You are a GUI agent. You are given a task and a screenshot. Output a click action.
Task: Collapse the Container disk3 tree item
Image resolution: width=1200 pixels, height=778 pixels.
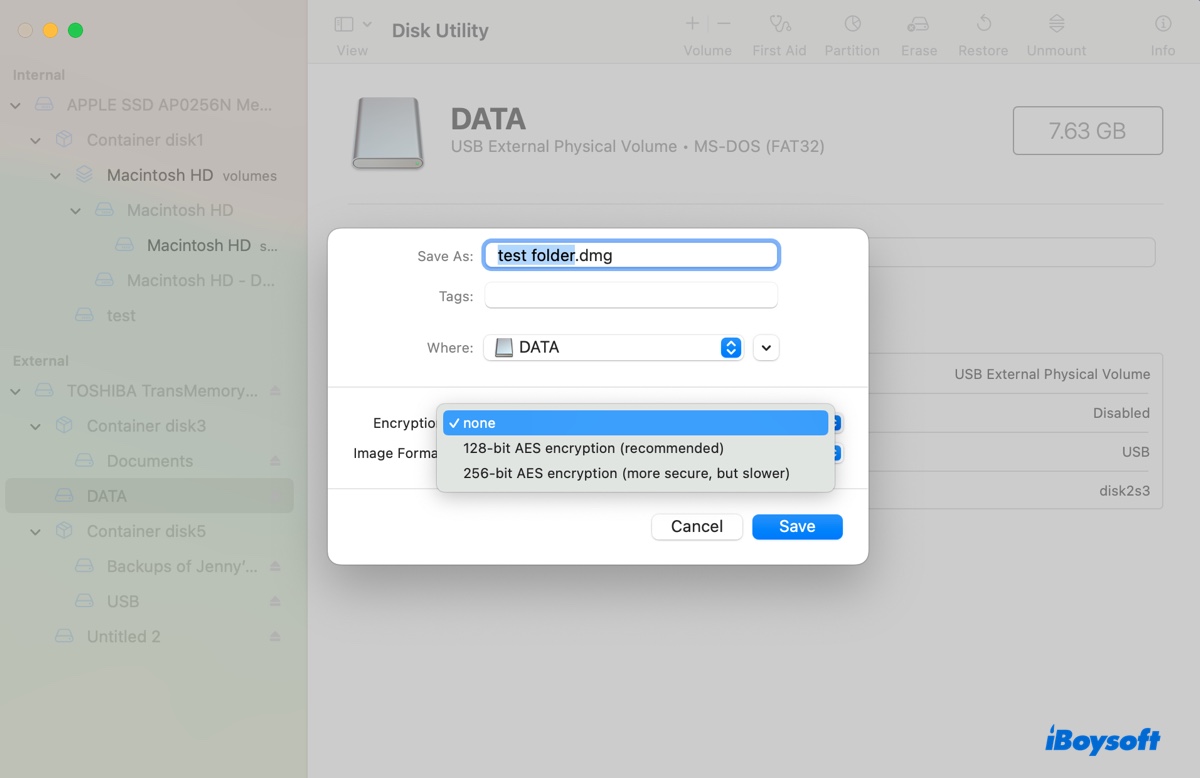point(36,425)
